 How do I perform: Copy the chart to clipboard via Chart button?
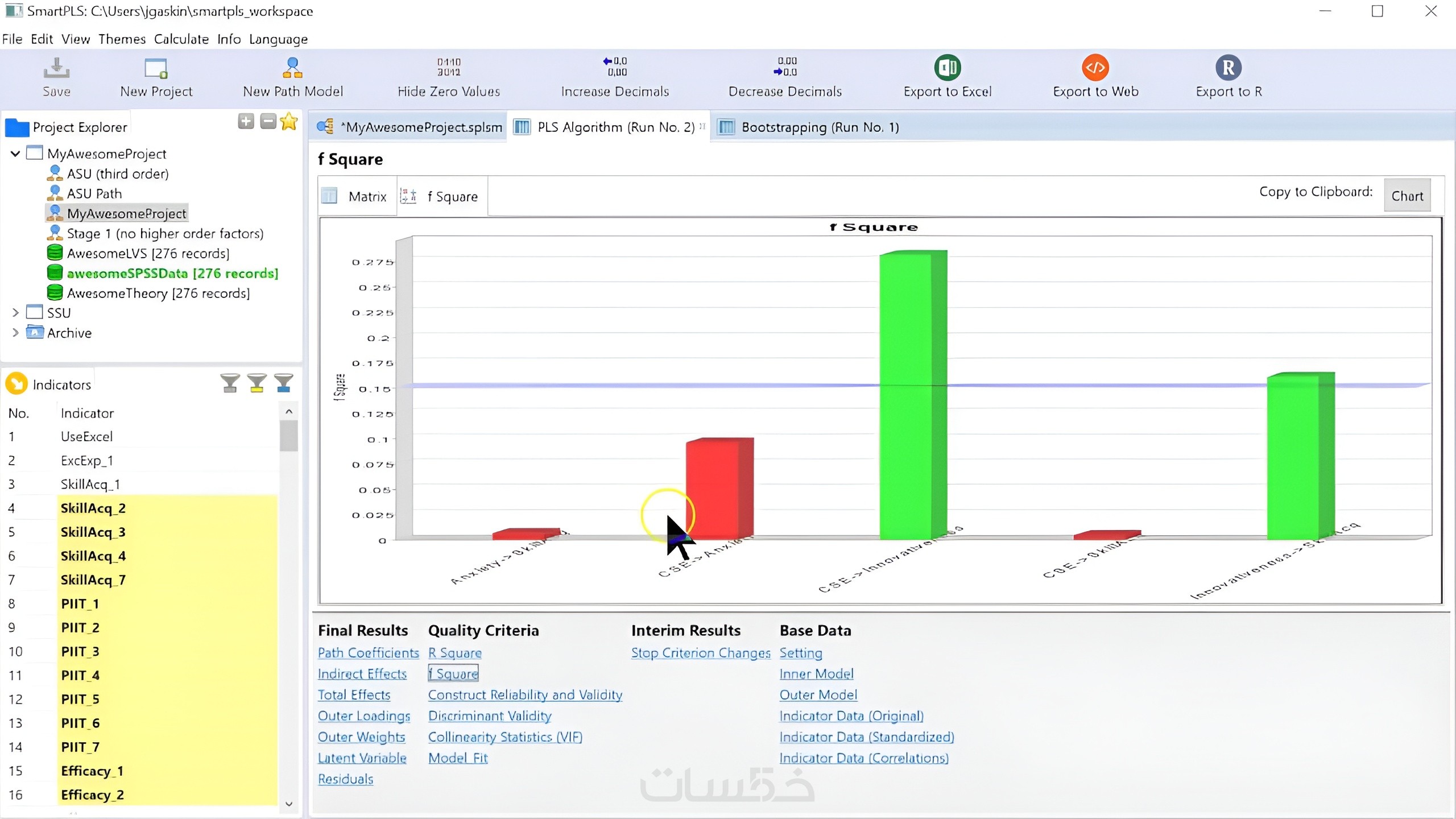[x=1407, y=196]
